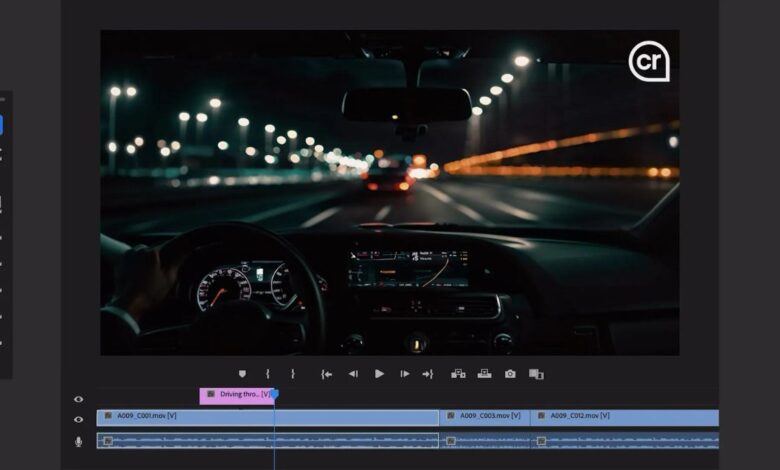Click the audio clip below A009_C003.mov

point(485,441)
